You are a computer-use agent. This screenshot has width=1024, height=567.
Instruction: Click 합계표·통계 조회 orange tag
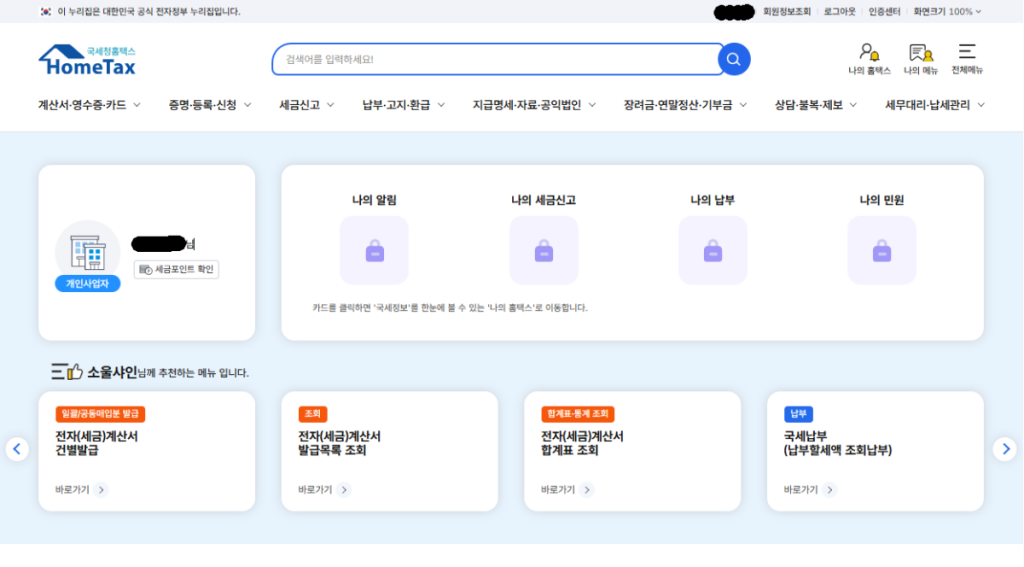tap(578, 414)
